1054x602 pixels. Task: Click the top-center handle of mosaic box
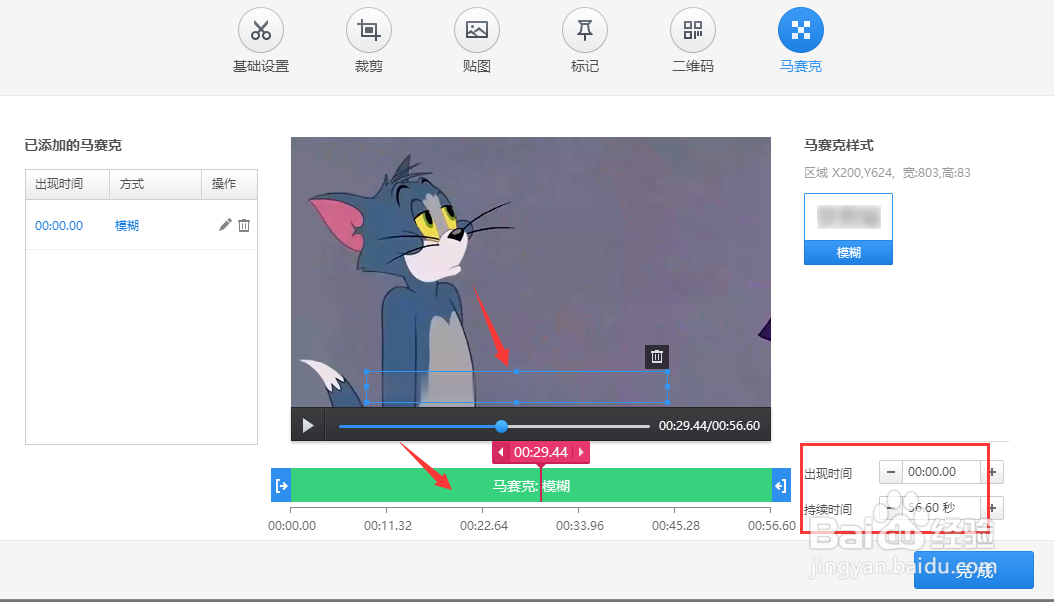click(516, 371)
